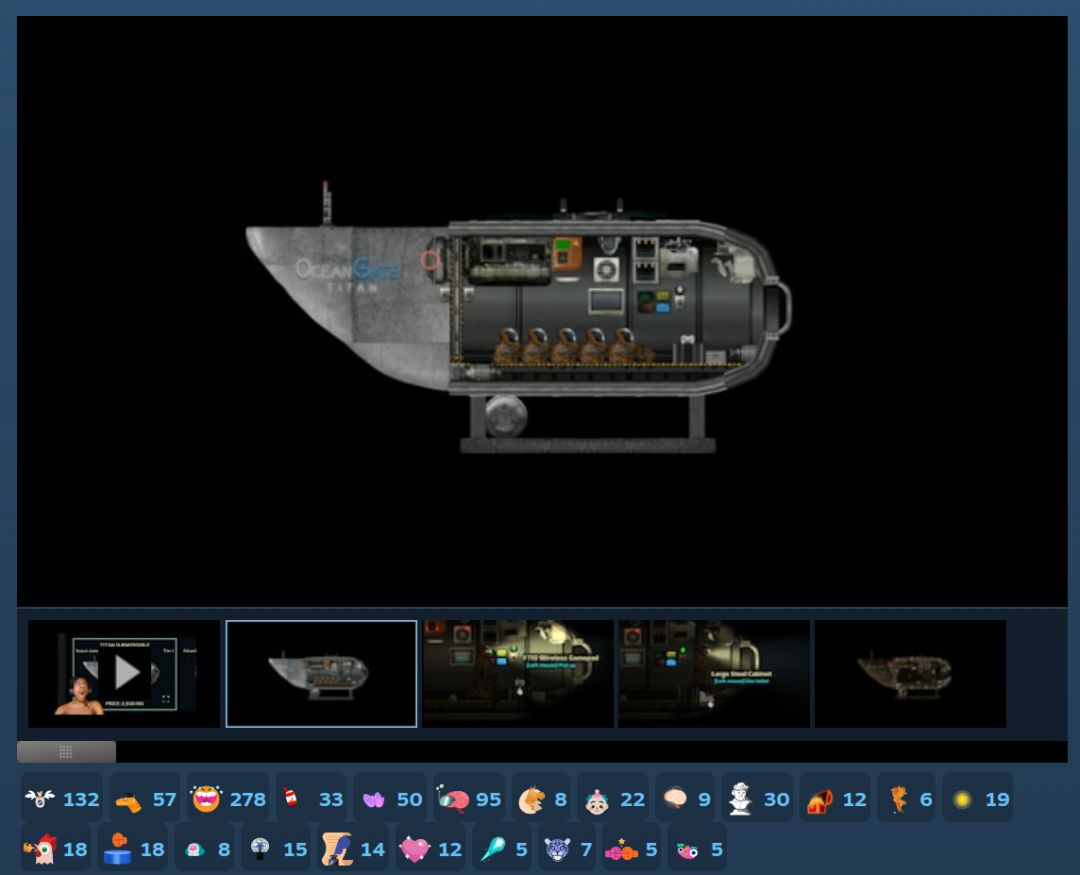The image size is (1080, 875).
Task: Click the thinking brain award with 9
Action: (x=685, y=799)
